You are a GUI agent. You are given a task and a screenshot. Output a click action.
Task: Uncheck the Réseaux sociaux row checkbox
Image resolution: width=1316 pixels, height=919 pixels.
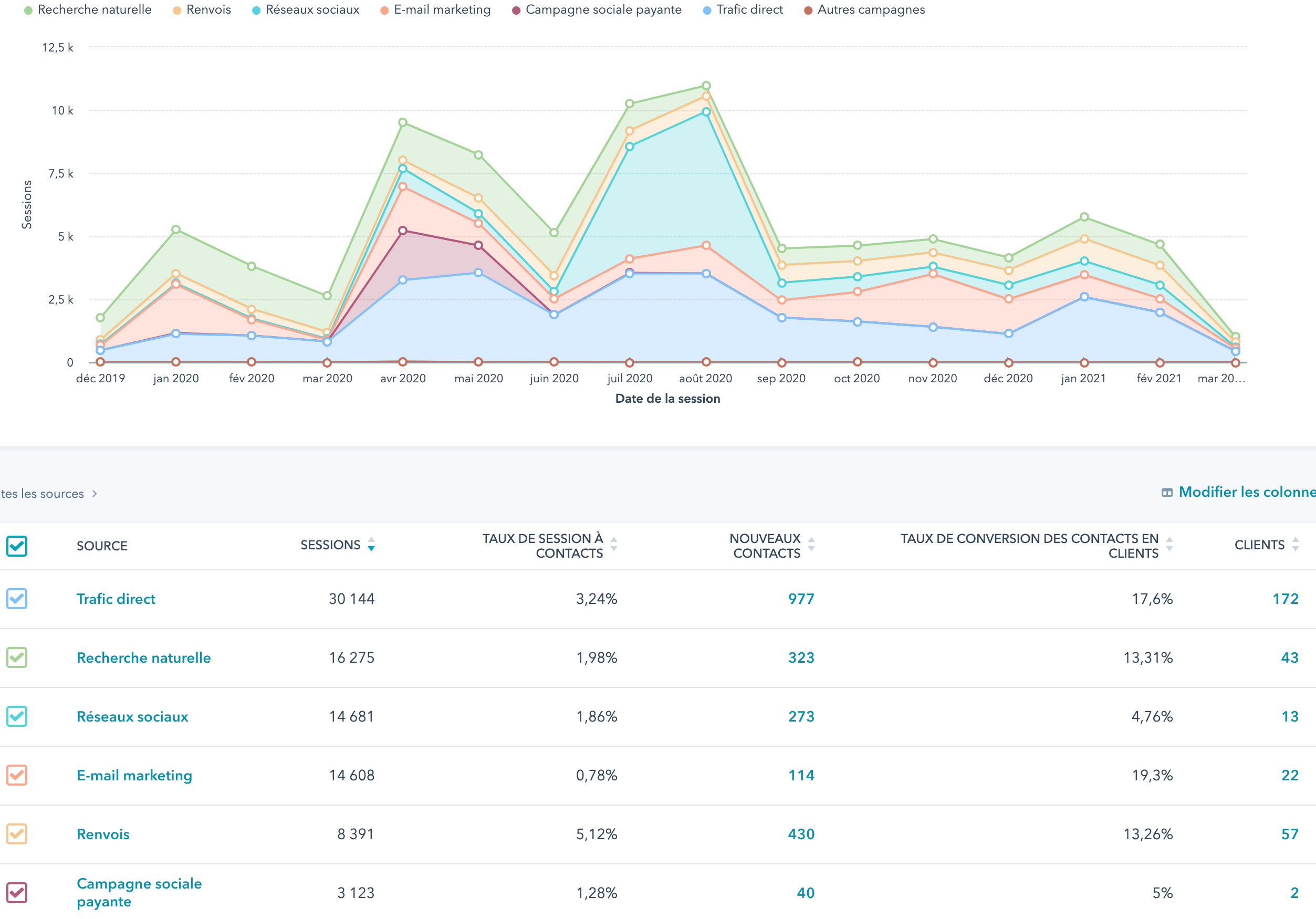click(x=17, y=716)
